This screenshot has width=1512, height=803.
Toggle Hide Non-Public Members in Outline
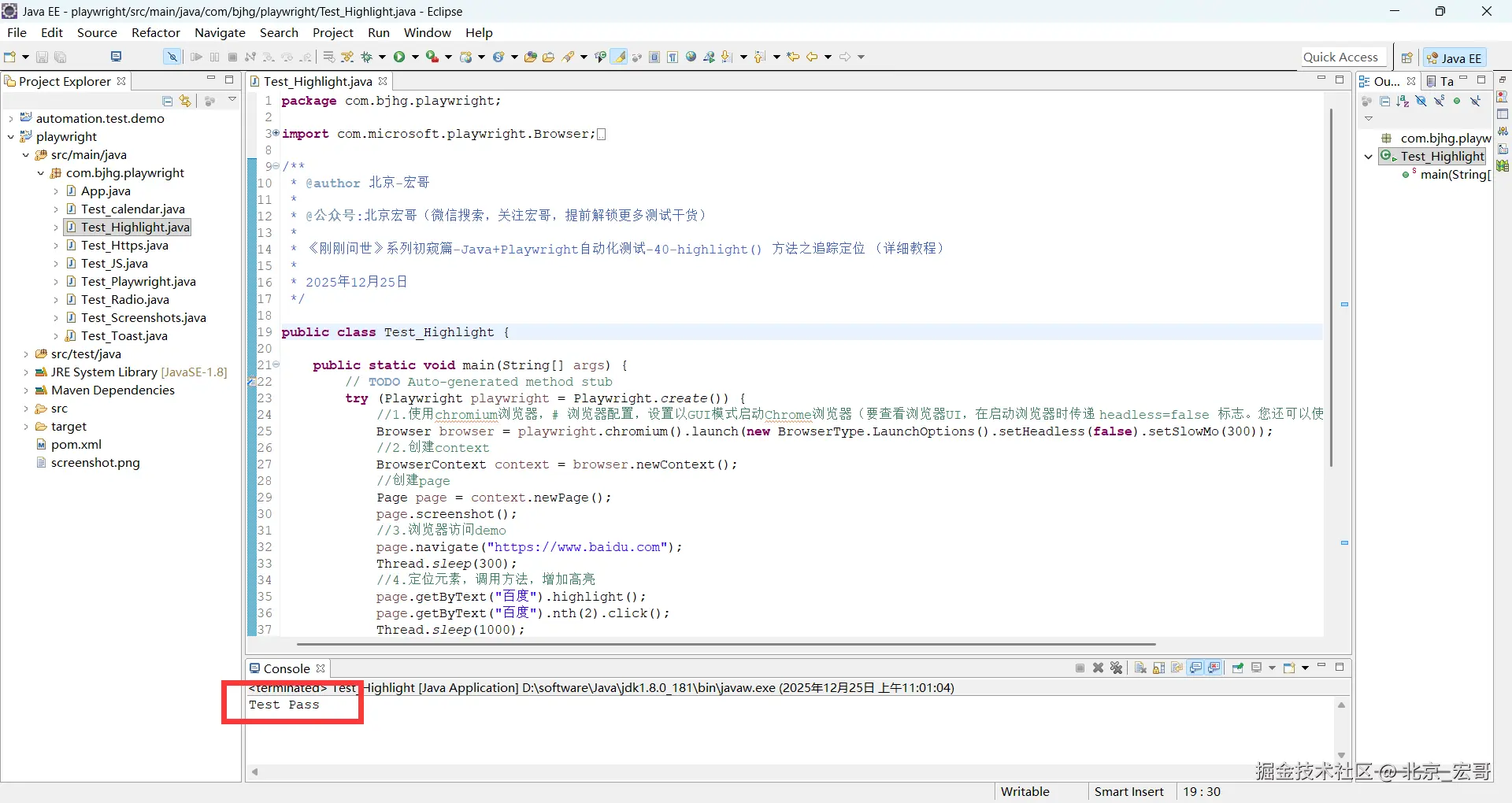pyautogui.click(x=1457, y=101)
